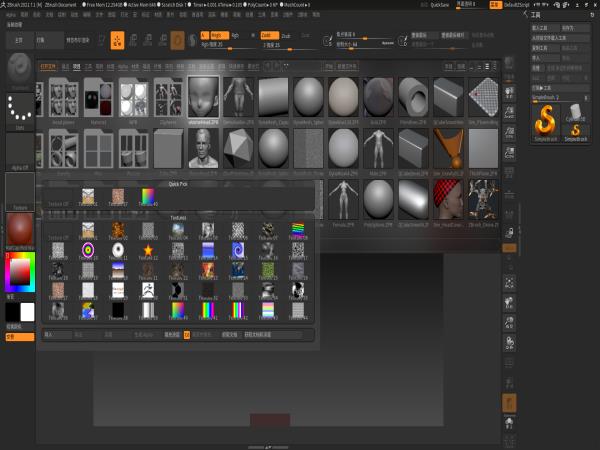Click the main color picker square
Image resolution: width=600 pixels, height=450 pixels.
point(20,271)
